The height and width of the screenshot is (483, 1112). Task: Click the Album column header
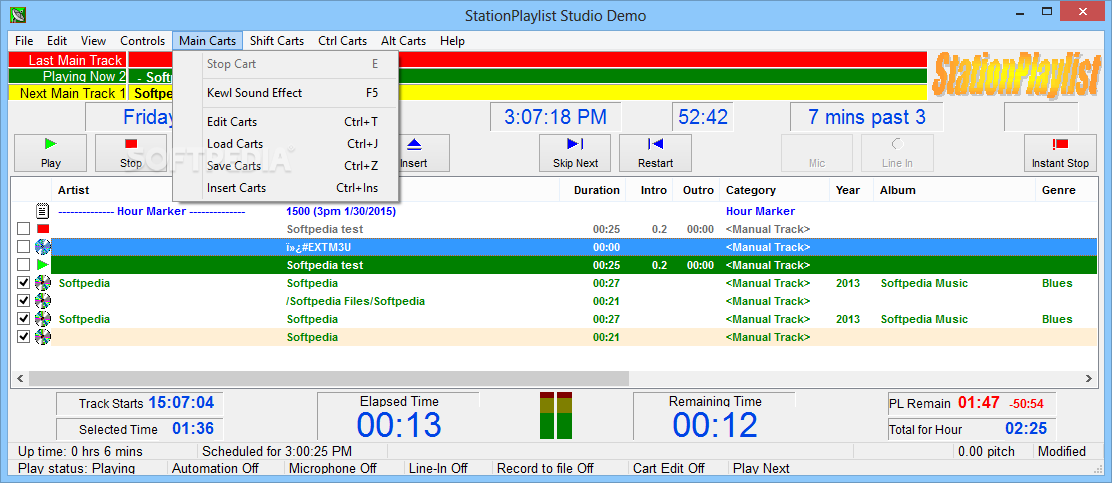(x=955, y=190)
